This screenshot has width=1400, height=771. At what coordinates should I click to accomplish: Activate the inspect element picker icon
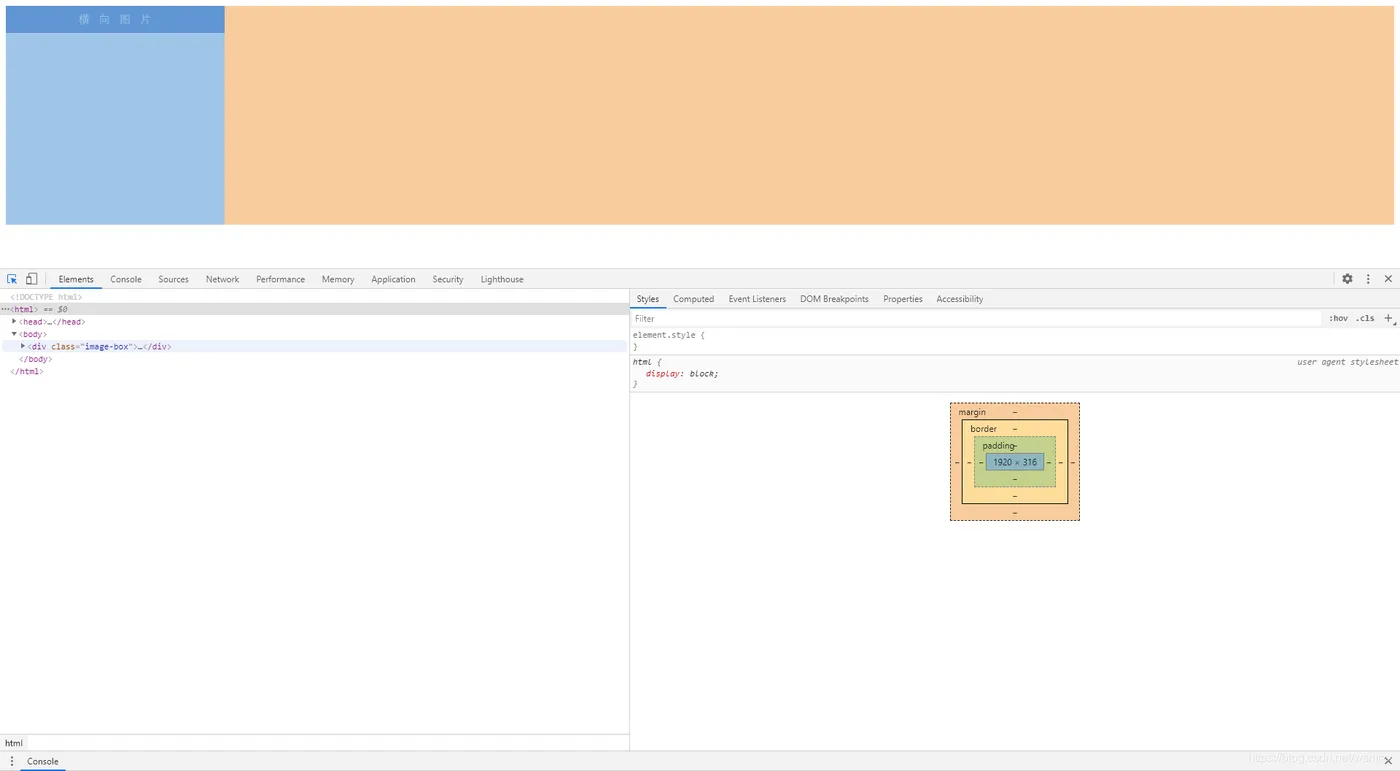click(12, 279)
